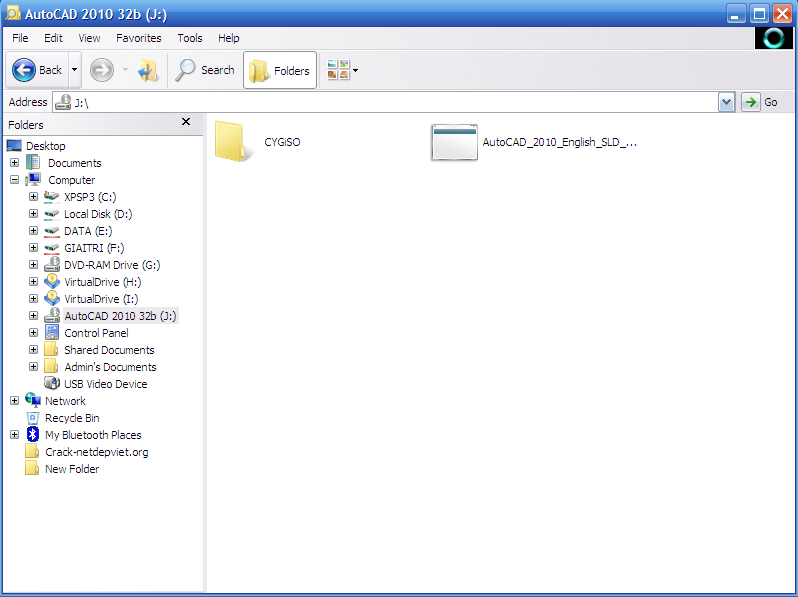Click the Go button

point(760,102)
